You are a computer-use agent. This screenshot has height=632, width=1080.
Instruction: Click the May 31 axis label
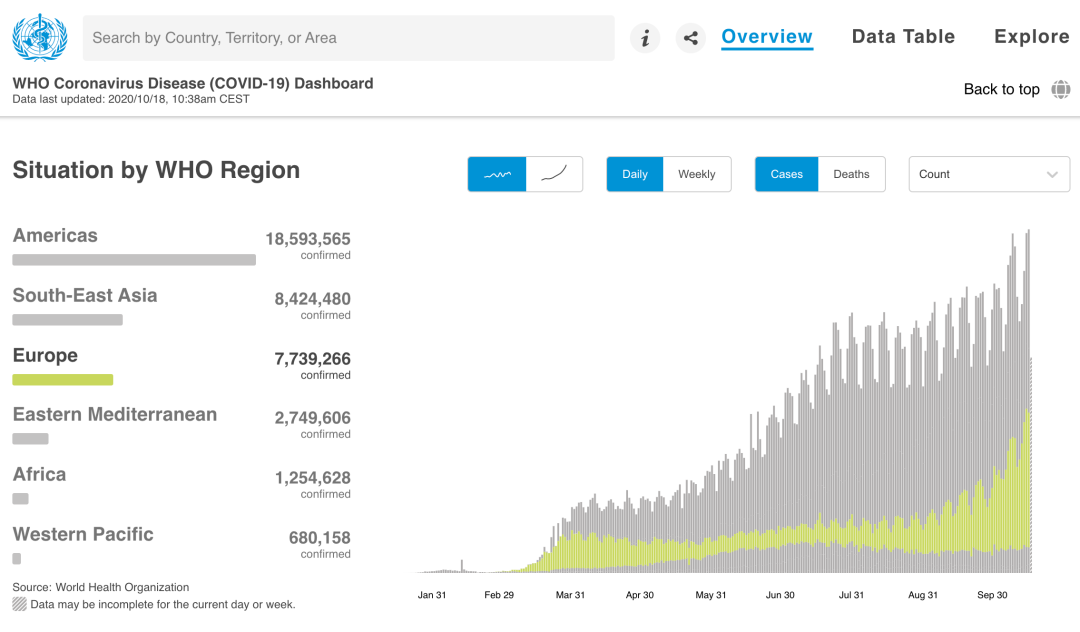coord(711,595)
